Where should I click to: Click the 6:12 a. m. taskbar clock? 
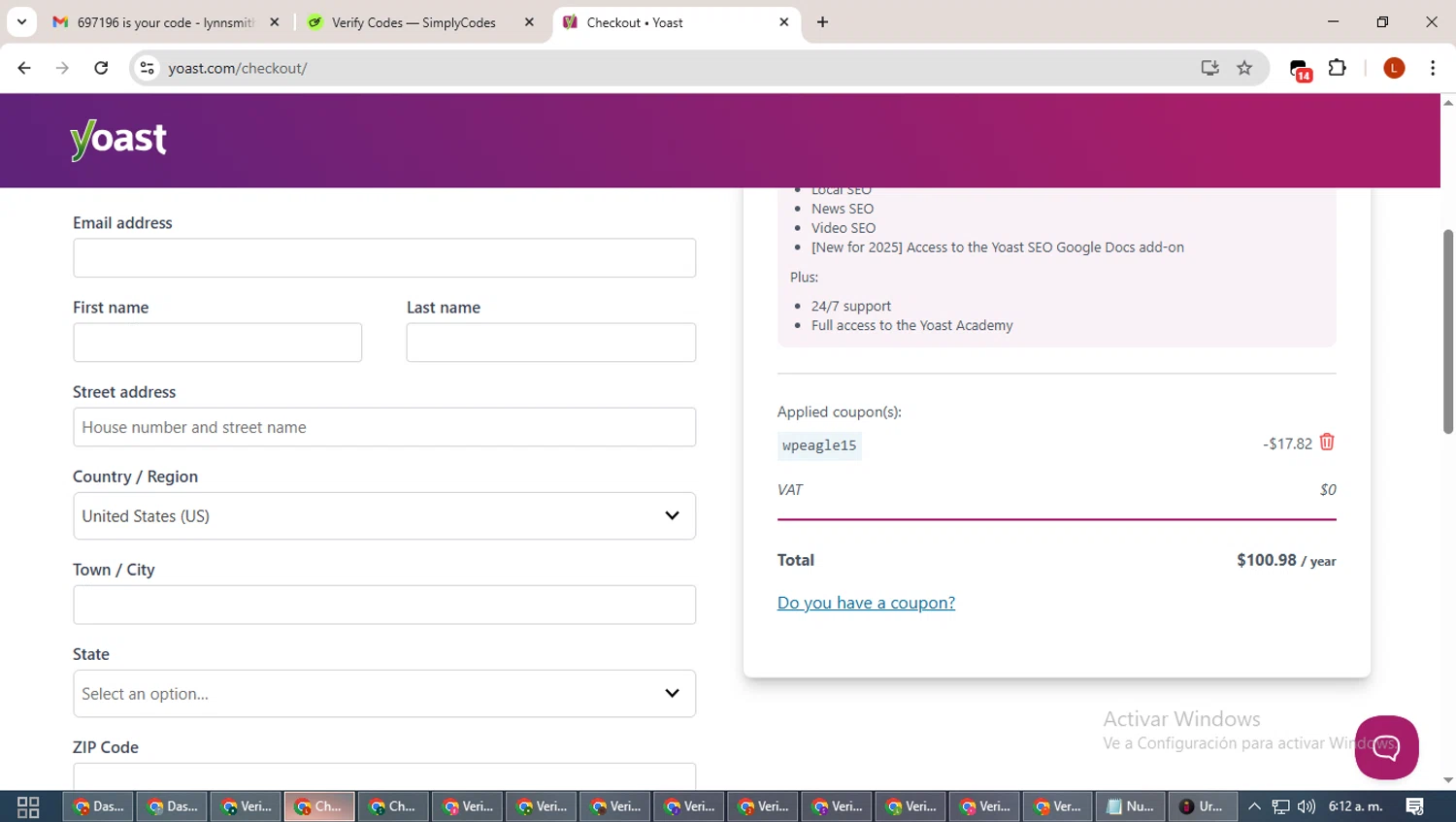[1356, 806]
